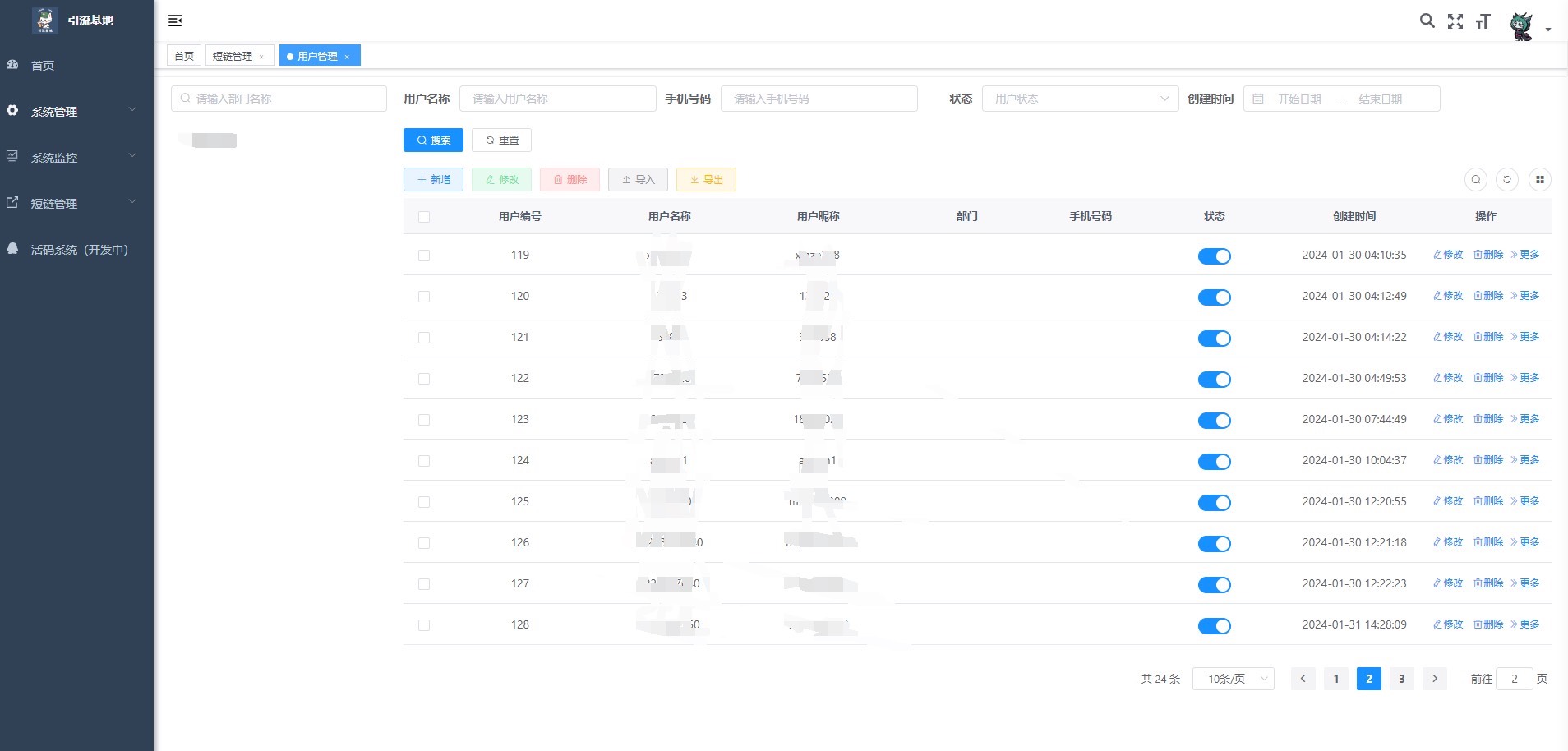Open the top-right search magnifier icon

(x=1427, y=21)
